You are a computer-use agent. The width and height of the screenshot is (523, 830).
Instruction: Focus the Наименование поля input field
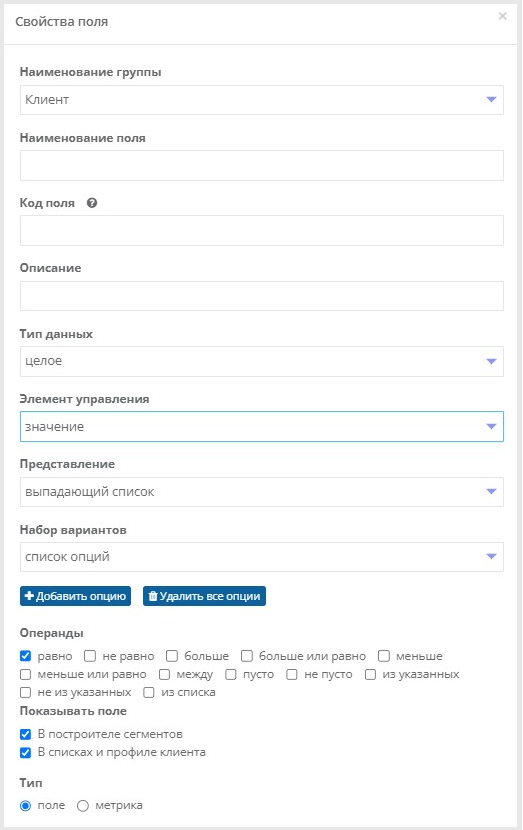point(262,166)
